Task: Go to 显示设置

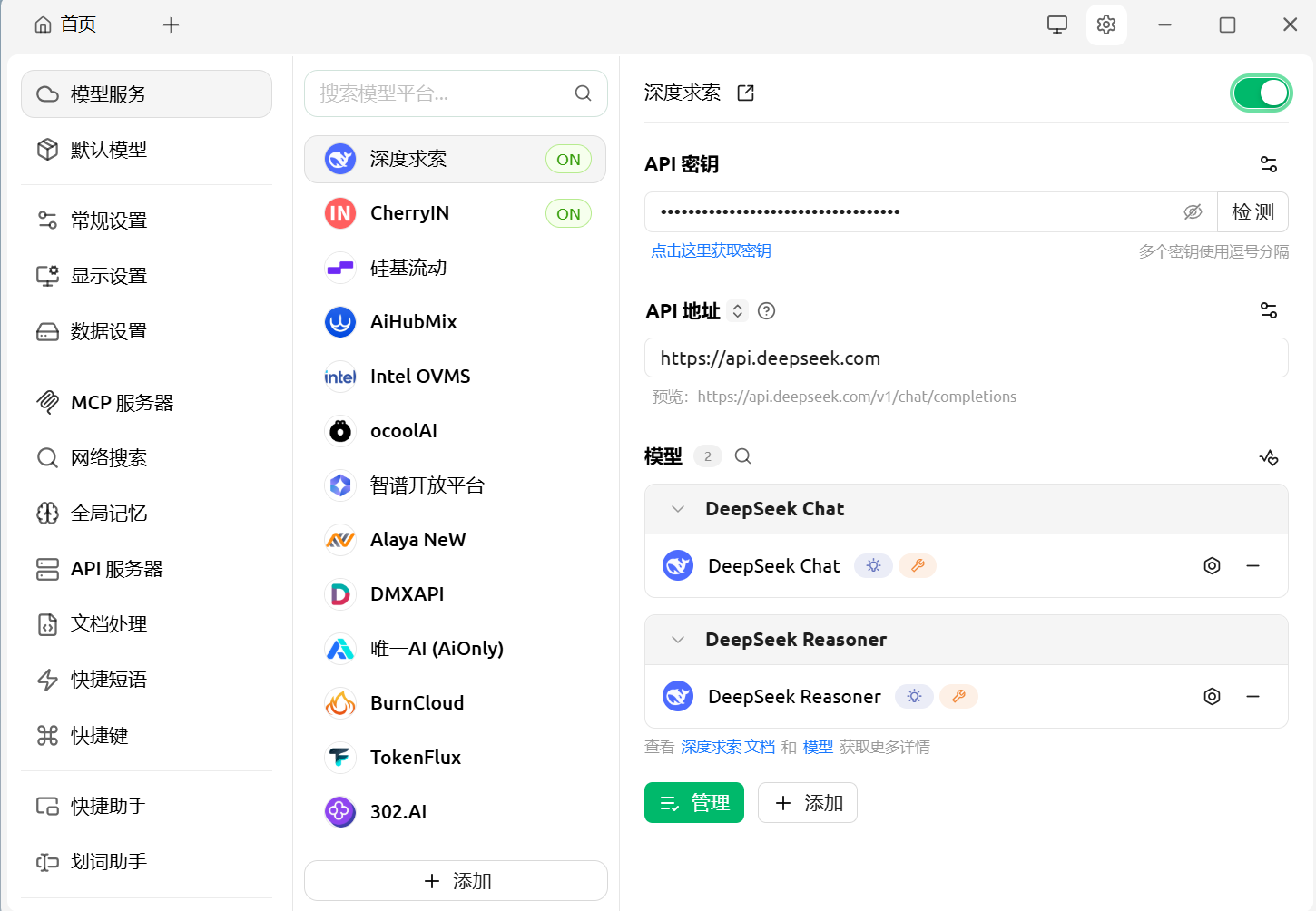Action: [x=146, y=276]
